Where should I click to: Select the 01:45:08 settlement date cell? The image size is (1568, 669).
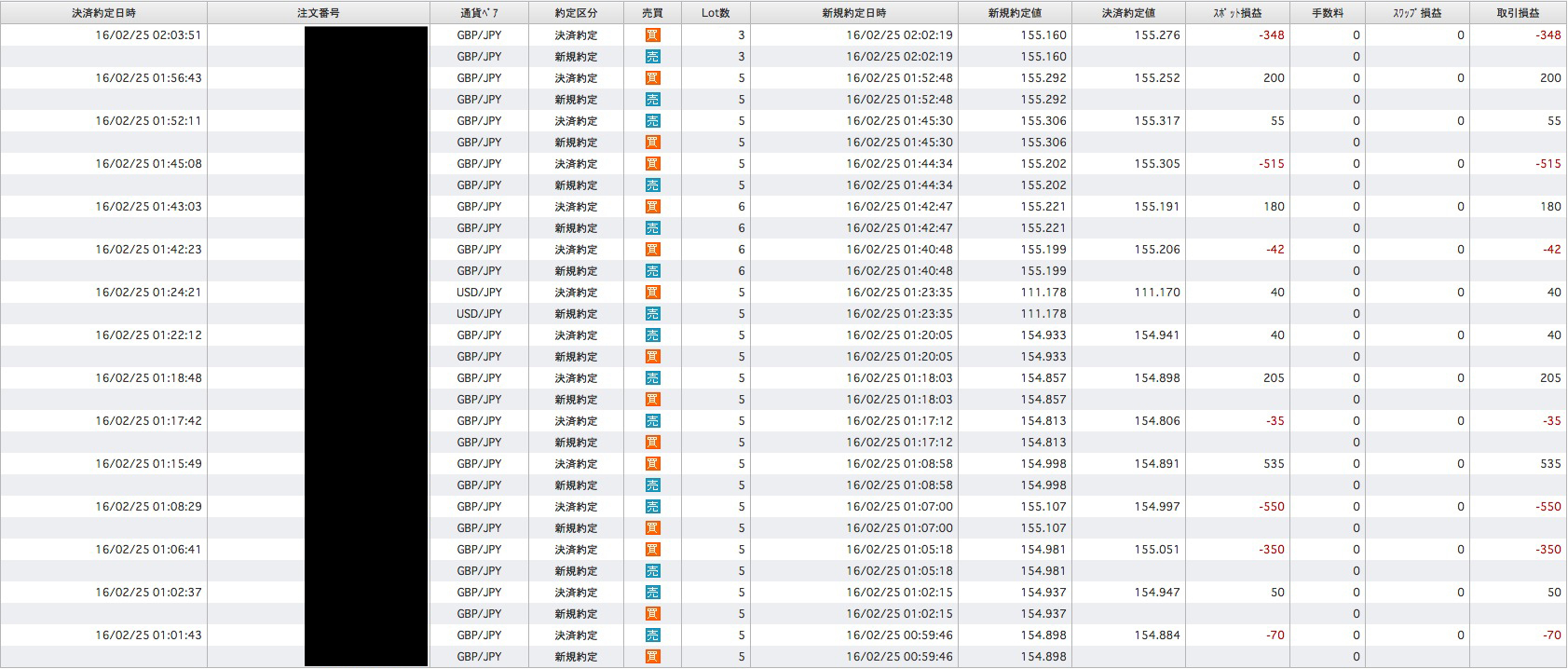pos(148,164)
